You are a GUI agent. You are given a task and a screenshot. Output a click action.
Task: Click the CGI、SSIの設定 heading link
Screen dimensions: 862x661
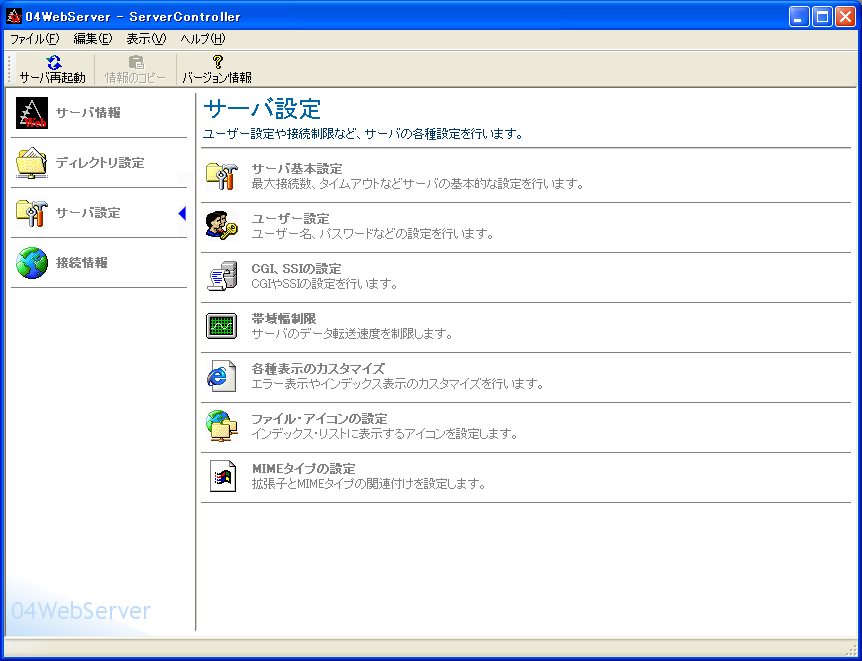[296, 269]
